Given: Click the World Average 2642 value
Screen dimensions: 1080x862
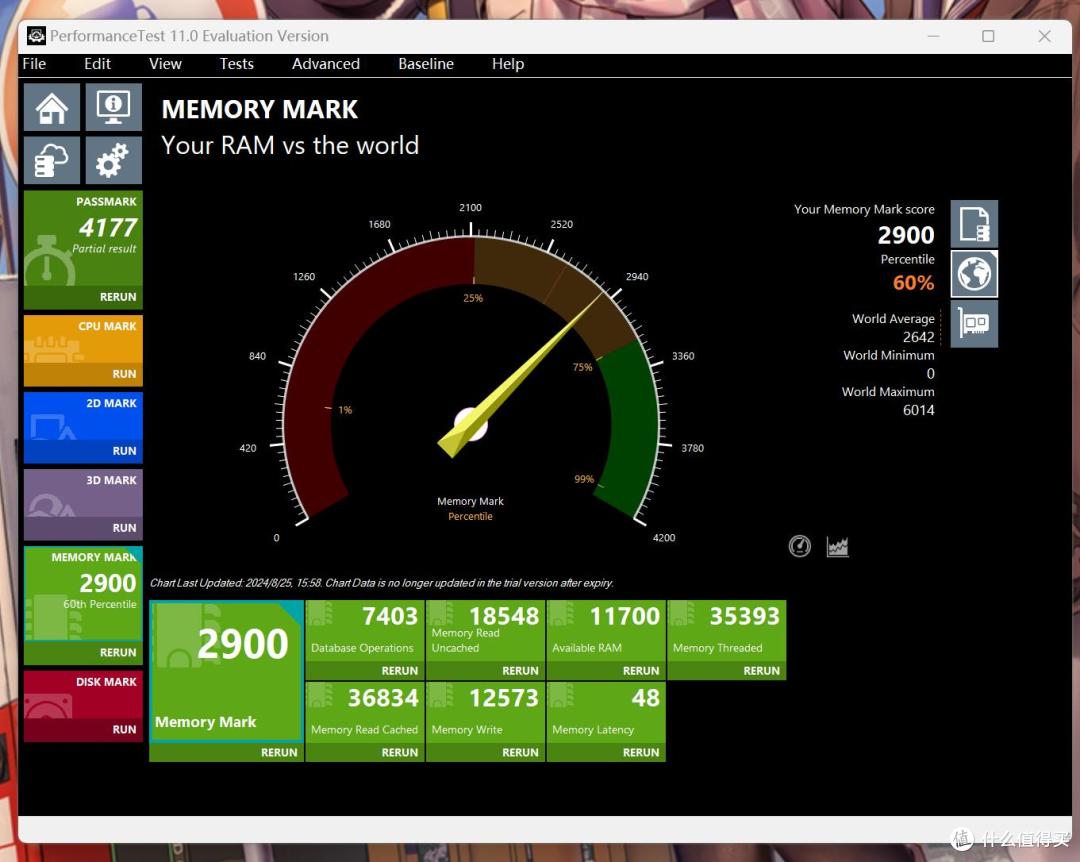Looking at the screenshot, I should (x=919, y=337).
